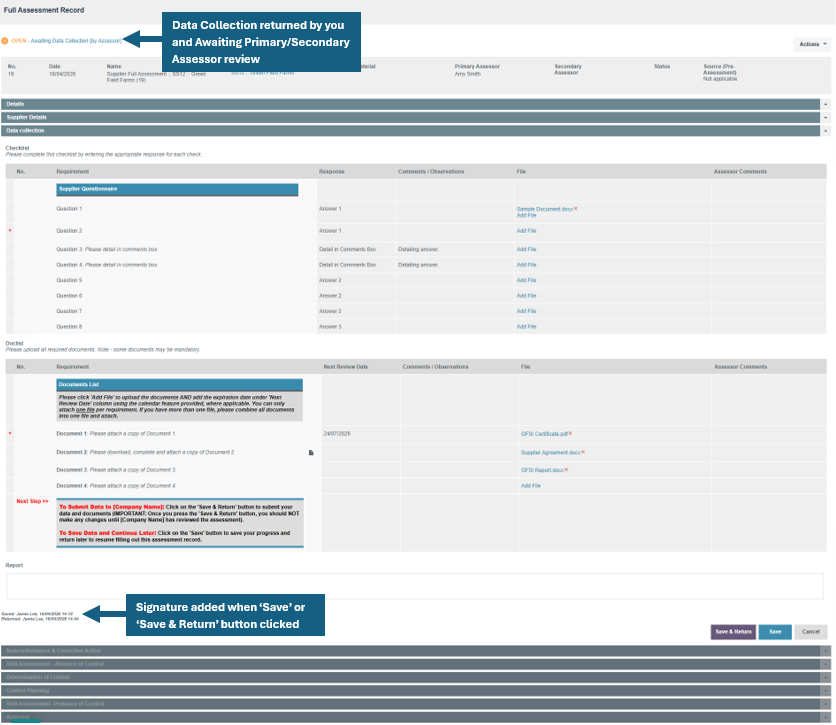Click the 'Next Step >>' red label
836x725 pixels.
click(33, 501)
